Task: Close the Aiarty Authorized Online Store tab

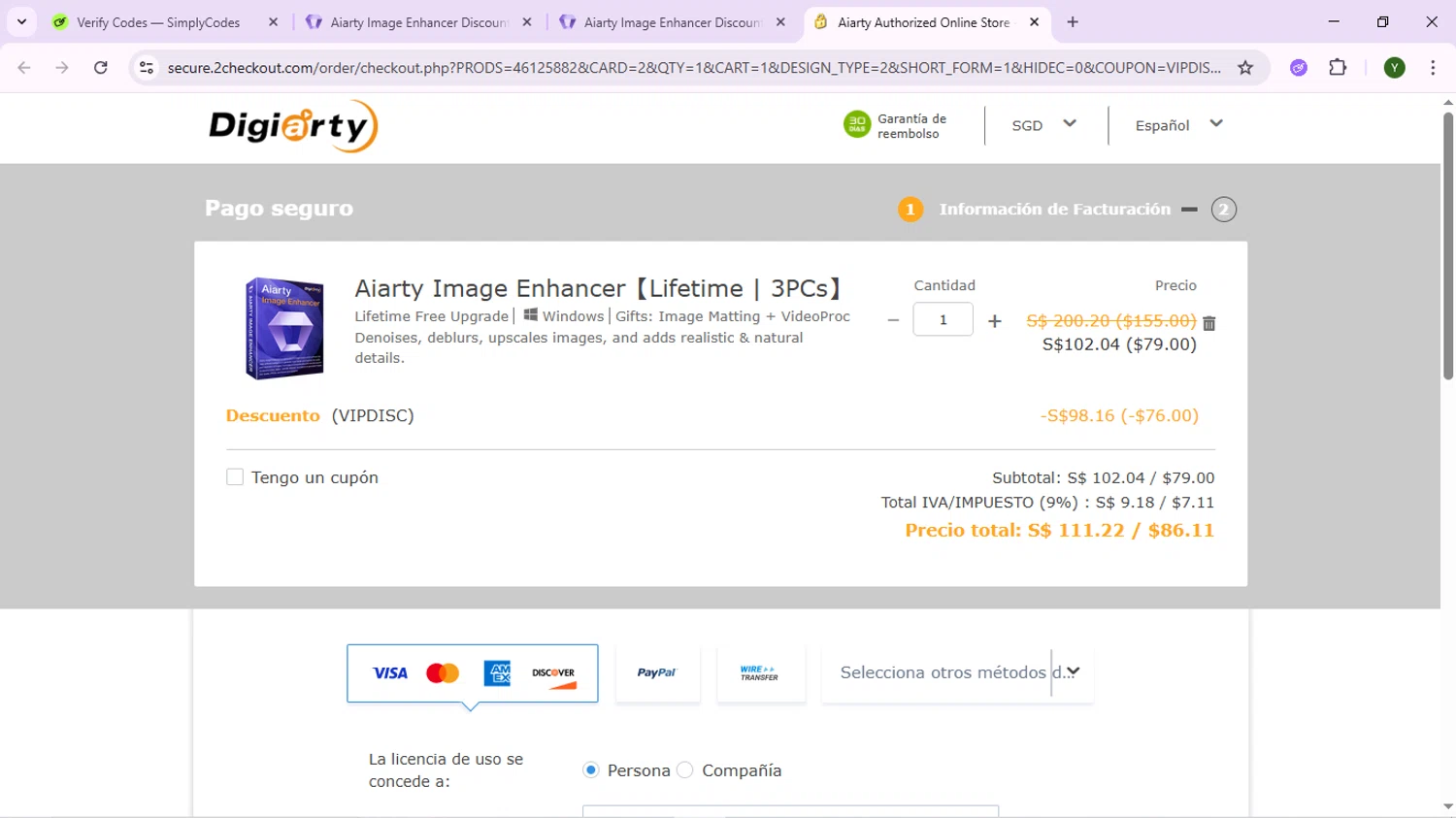Action: pos(1034,22)
